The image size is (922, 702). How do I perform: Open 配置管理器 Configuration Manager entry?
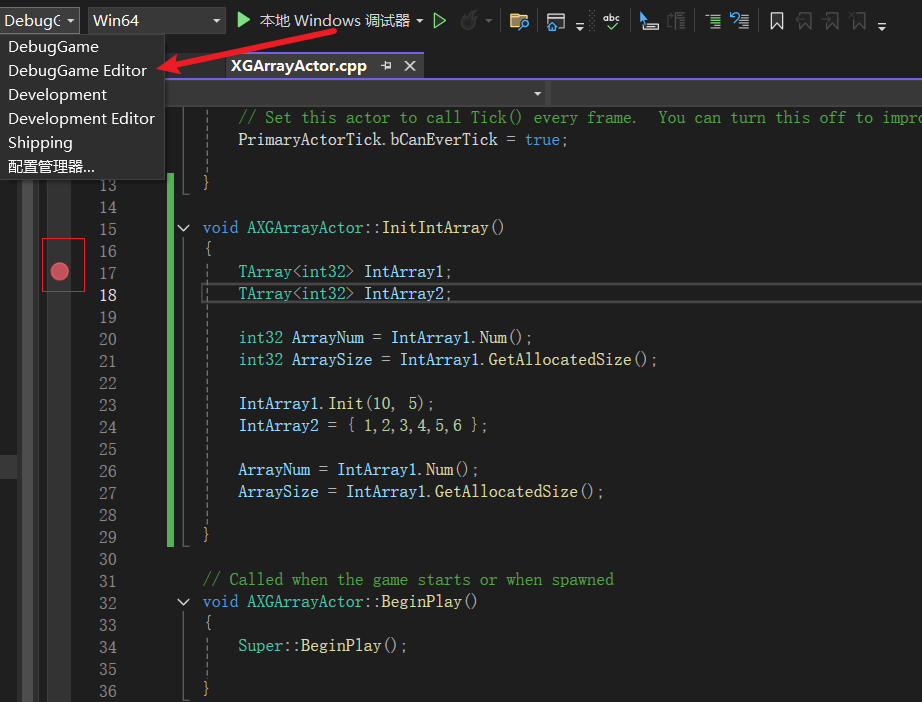pyautogui.click(x=82, y=167)
